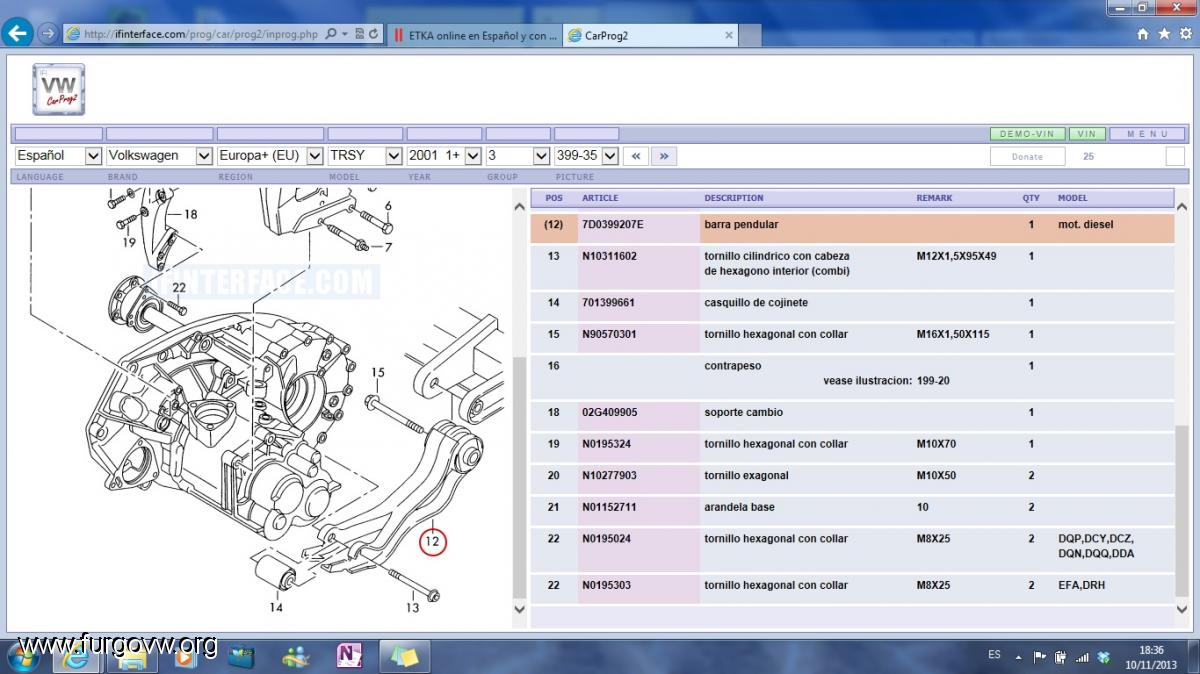This screenshot has height=674, width=1200.
Task: Click article number N90570301
Action: (609, 334)
